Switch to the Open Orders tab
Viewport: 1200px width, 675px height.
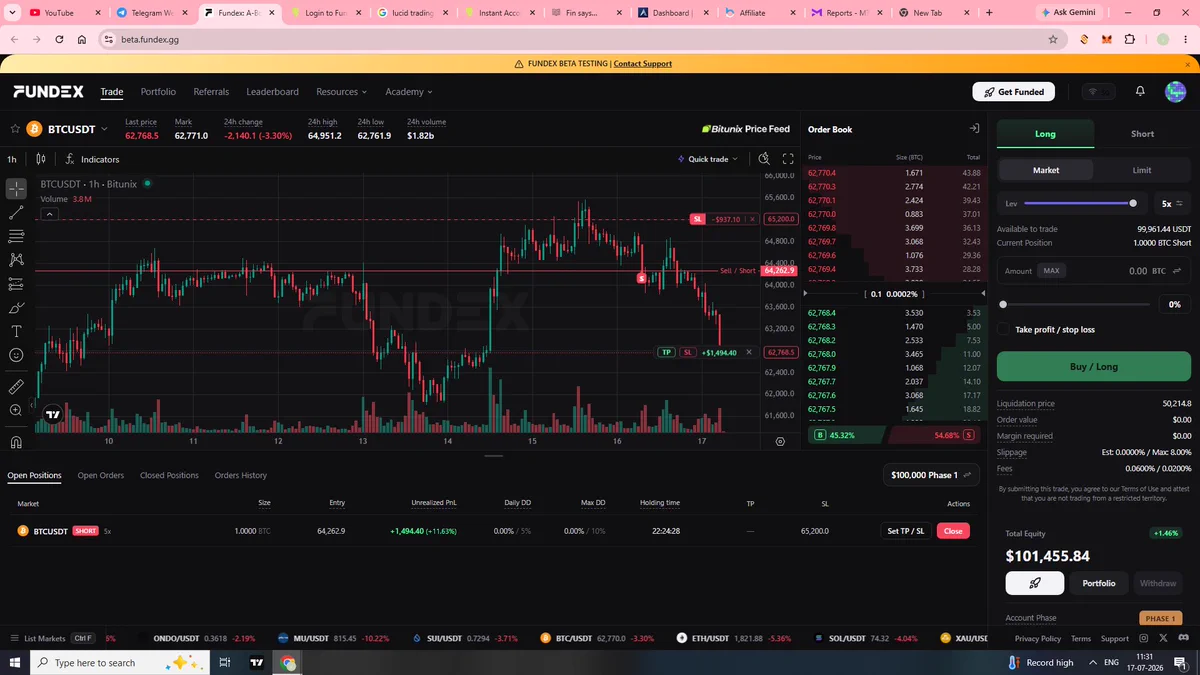(x=101, y=475)
